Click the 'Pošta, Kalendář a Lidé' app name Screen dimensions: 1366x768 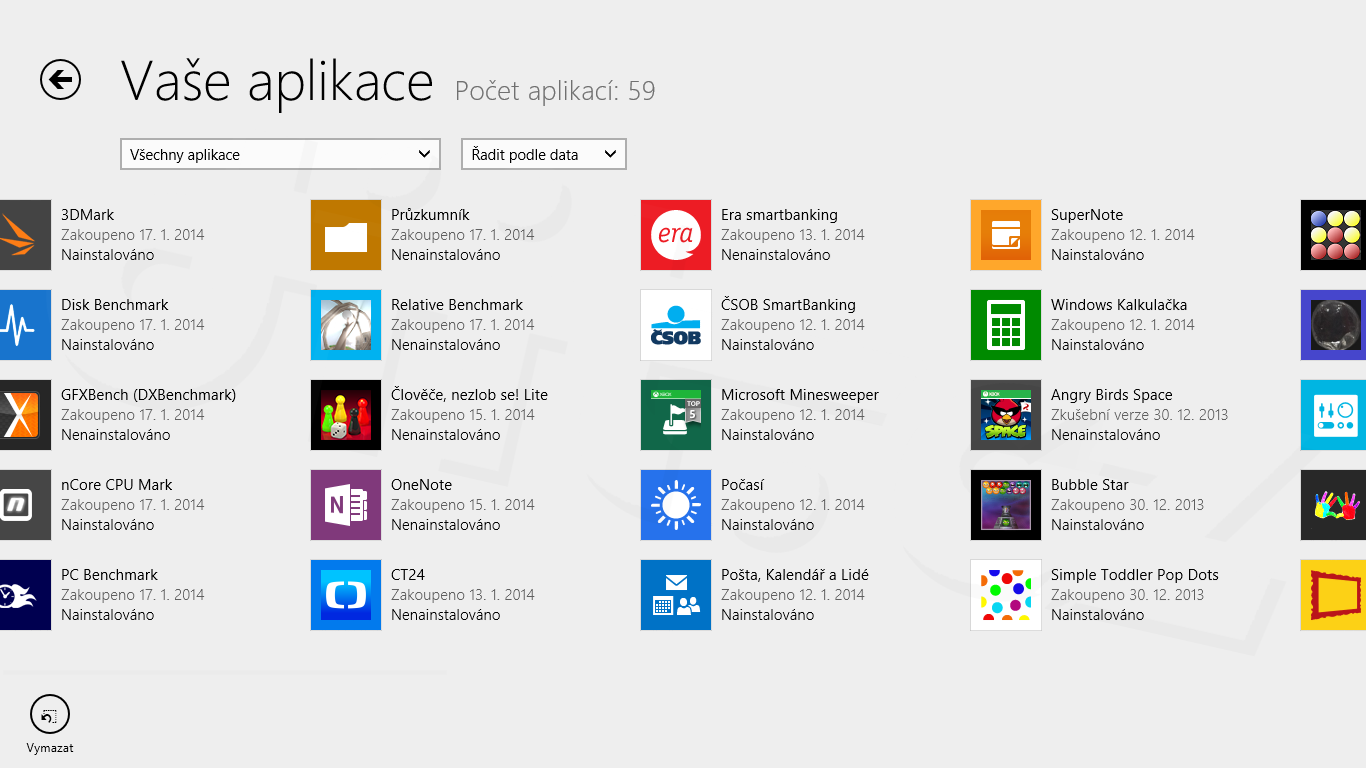pos(795,575)
